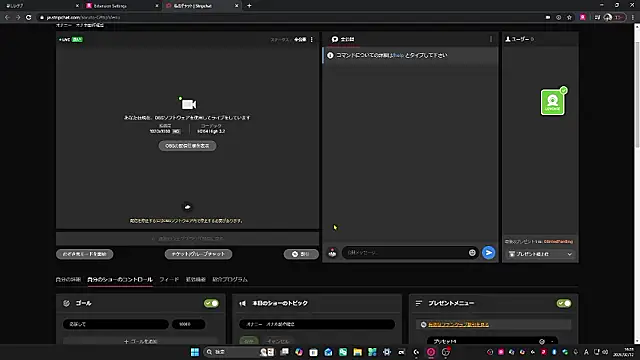This screenshot has height=360, width=640.
Task: Expand the プレゼント dropdown in users panel
Action: pos(540,254)
